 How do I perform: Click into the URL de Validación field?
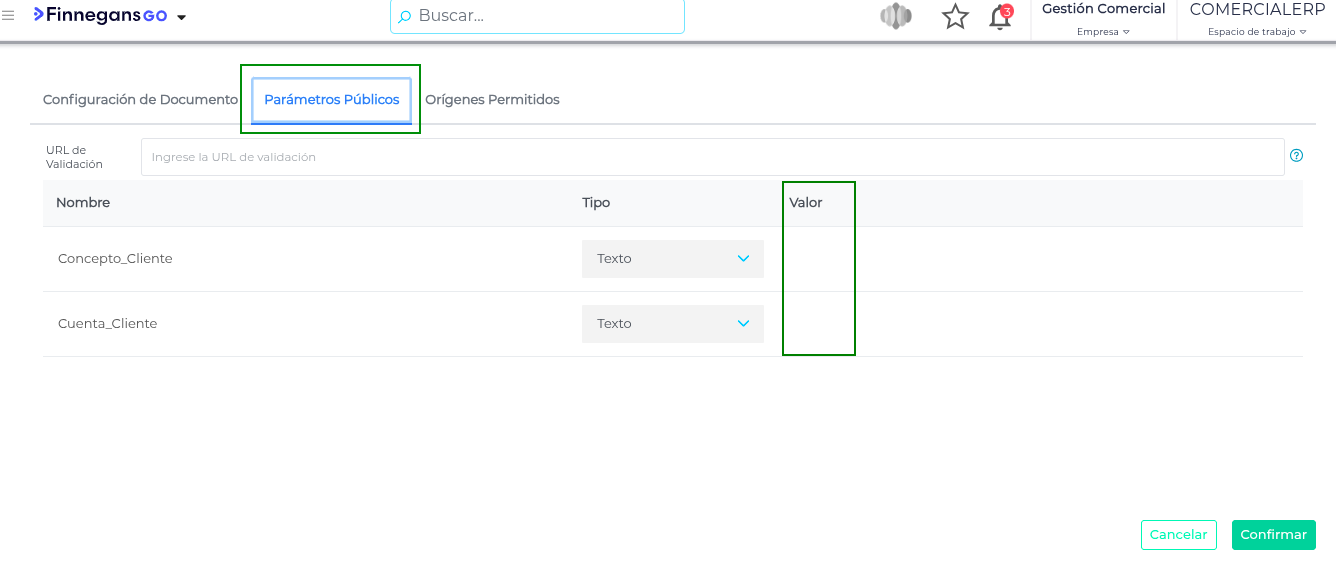point(712,157)
